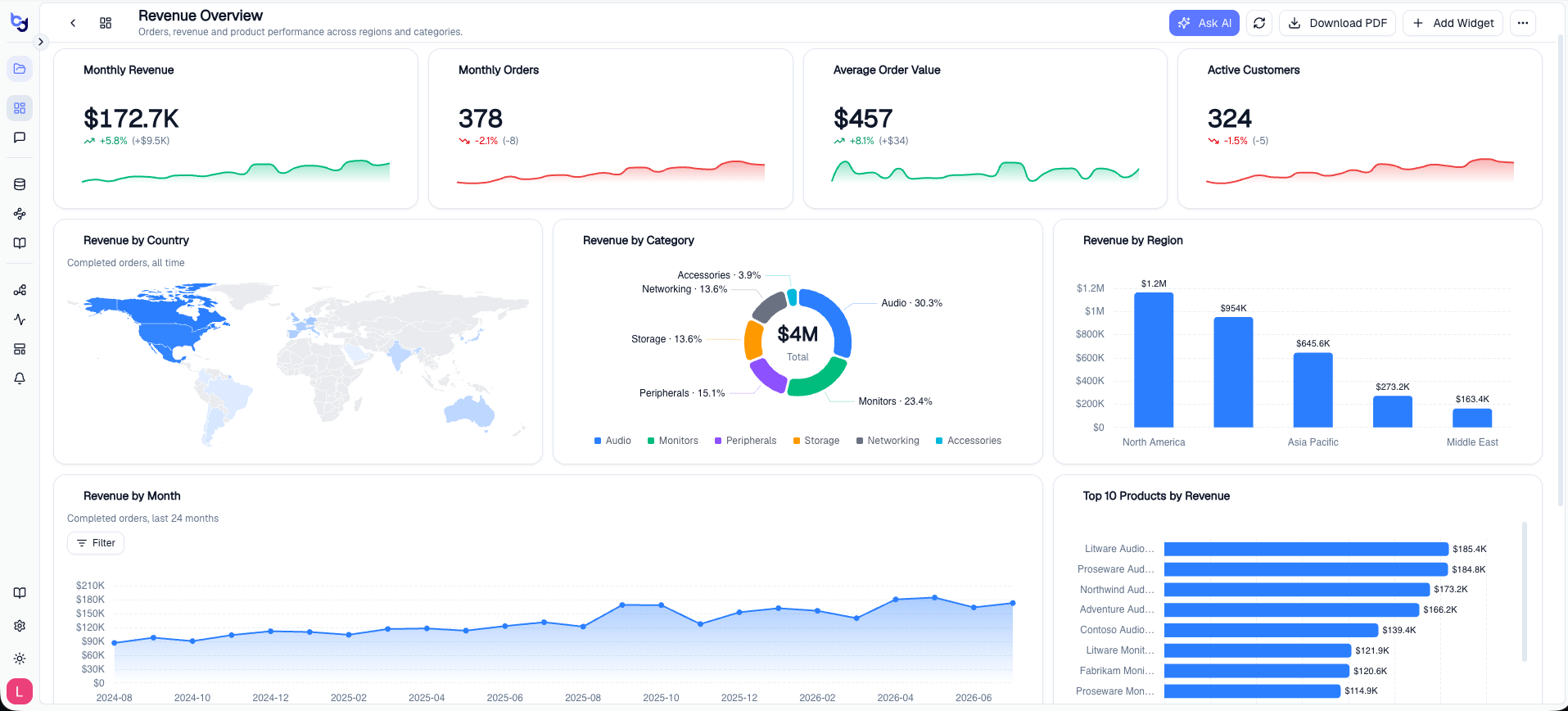Go back with the left chevron arrow

[73, 23]
